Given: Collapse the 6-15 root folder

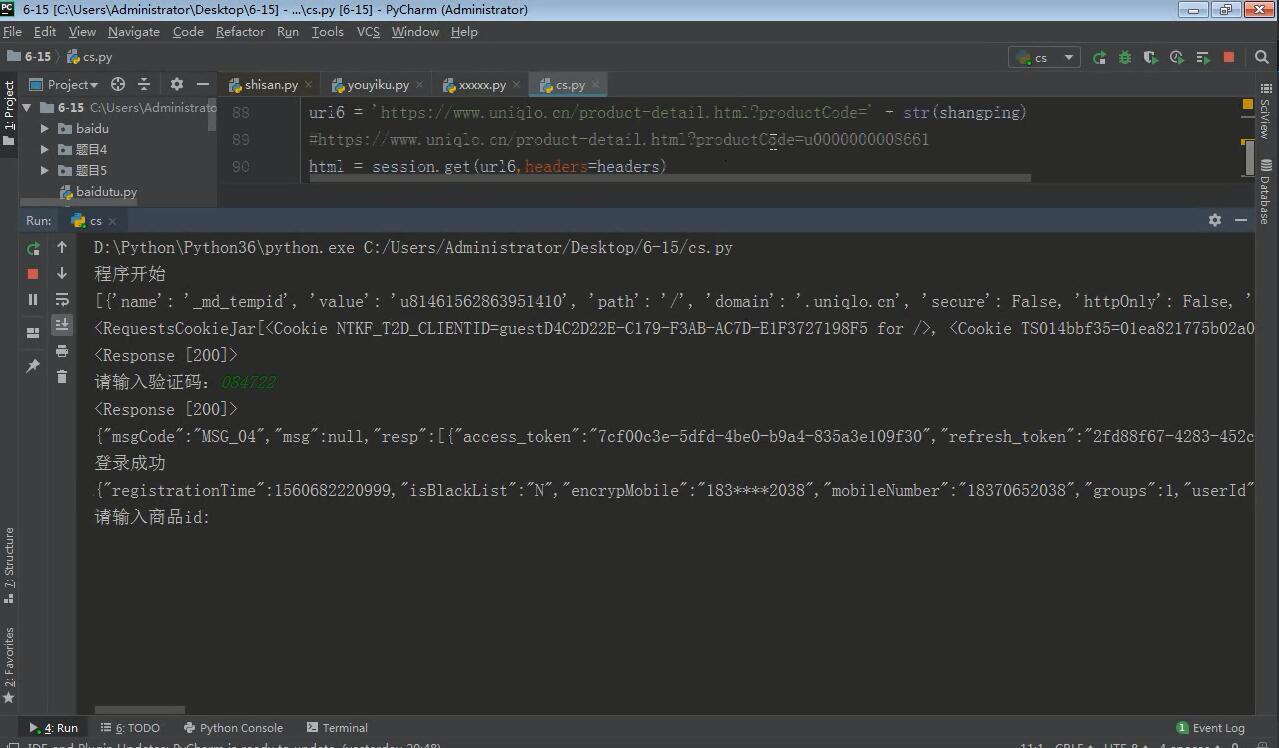Looking at the screenshot, I should click(27, 107).
